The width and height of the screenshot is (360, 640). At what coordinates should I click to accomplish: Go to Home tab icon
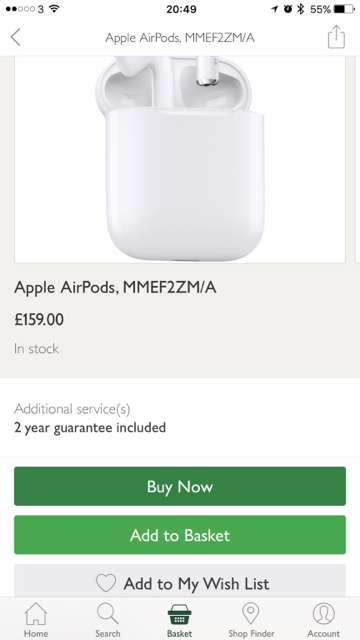(x=36, y=613)
